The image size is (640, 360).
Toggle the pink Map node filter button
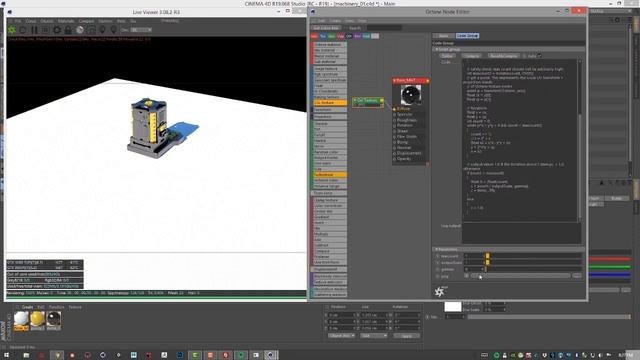pyautogui.click(x=340, y=36)
